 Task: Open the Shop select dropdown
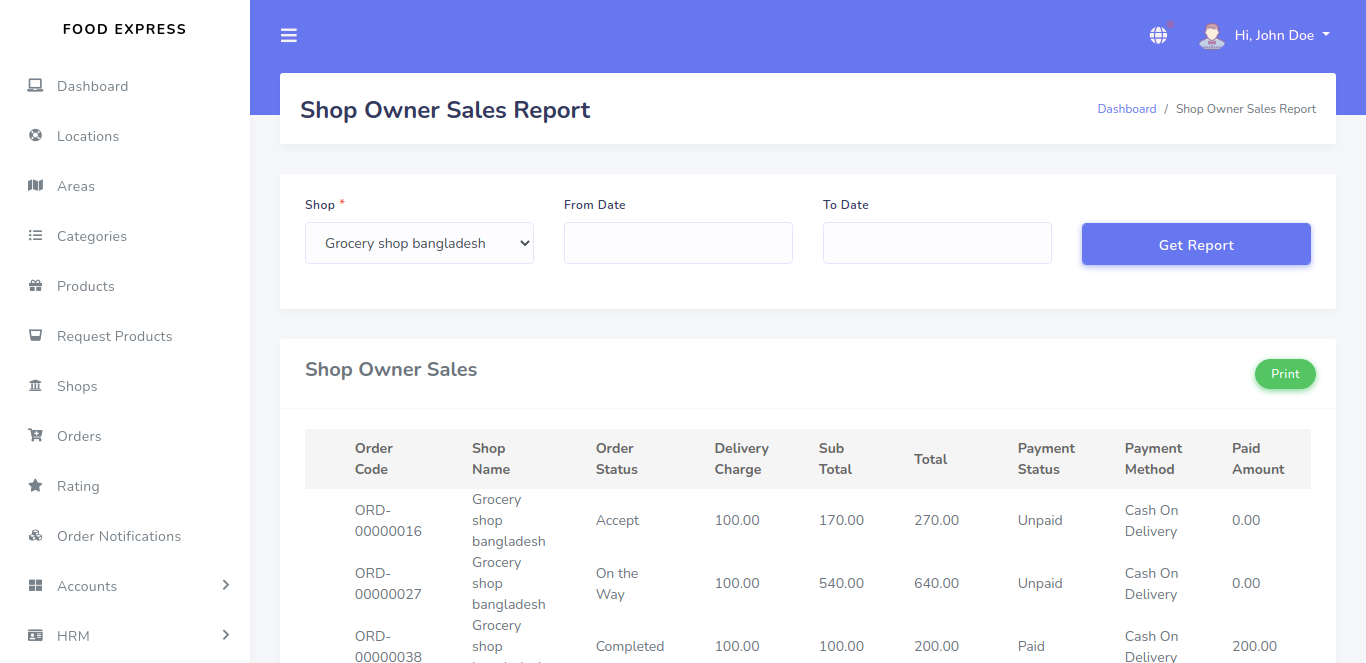coord(419,243)
